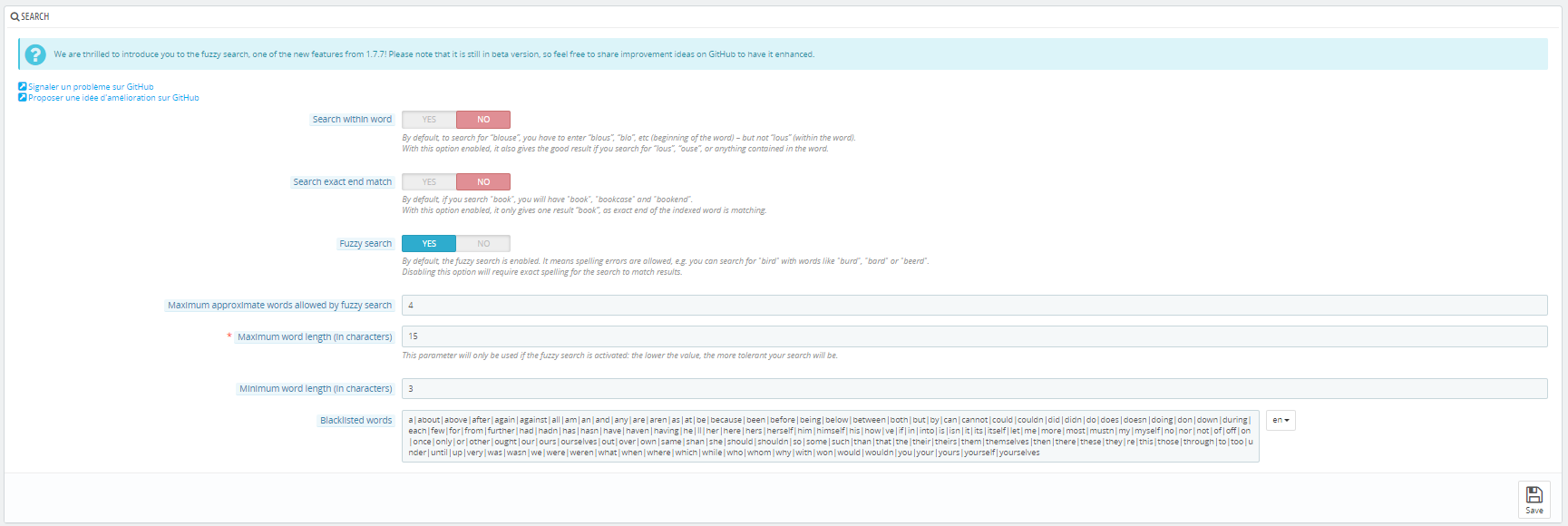Click the Save floppy disk icon
The width and height of the screenshot is (1568, 526).
pyautogui.click(x=1534, y=495)
